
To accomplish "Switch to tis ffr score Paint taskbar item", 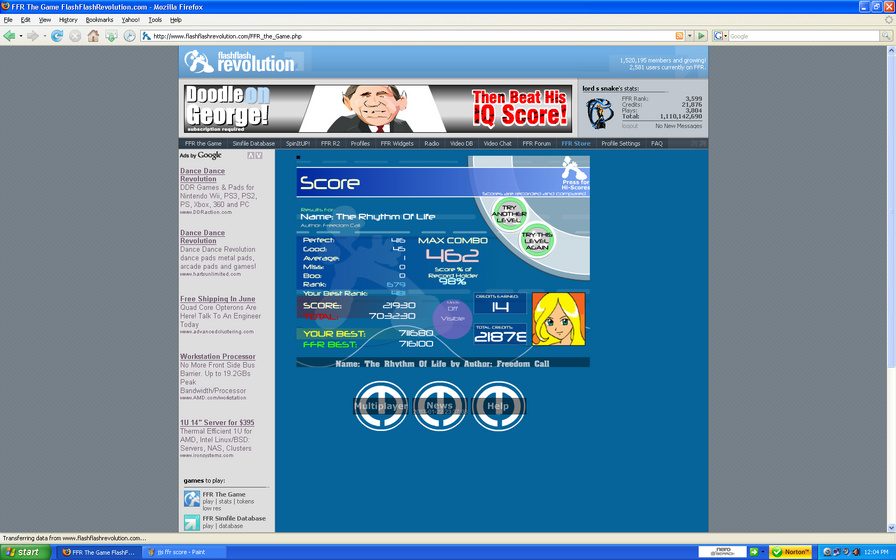I will (x=183, y=552).
